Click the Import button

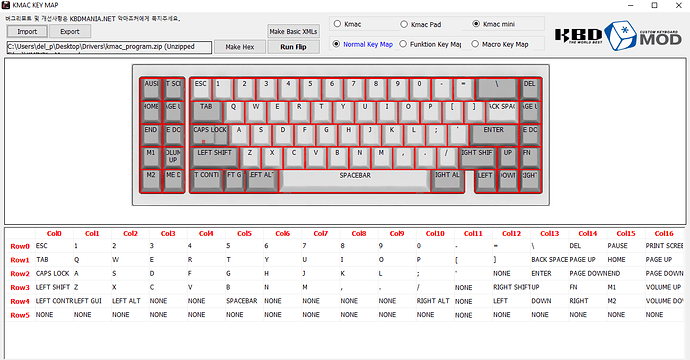(27, 31)
